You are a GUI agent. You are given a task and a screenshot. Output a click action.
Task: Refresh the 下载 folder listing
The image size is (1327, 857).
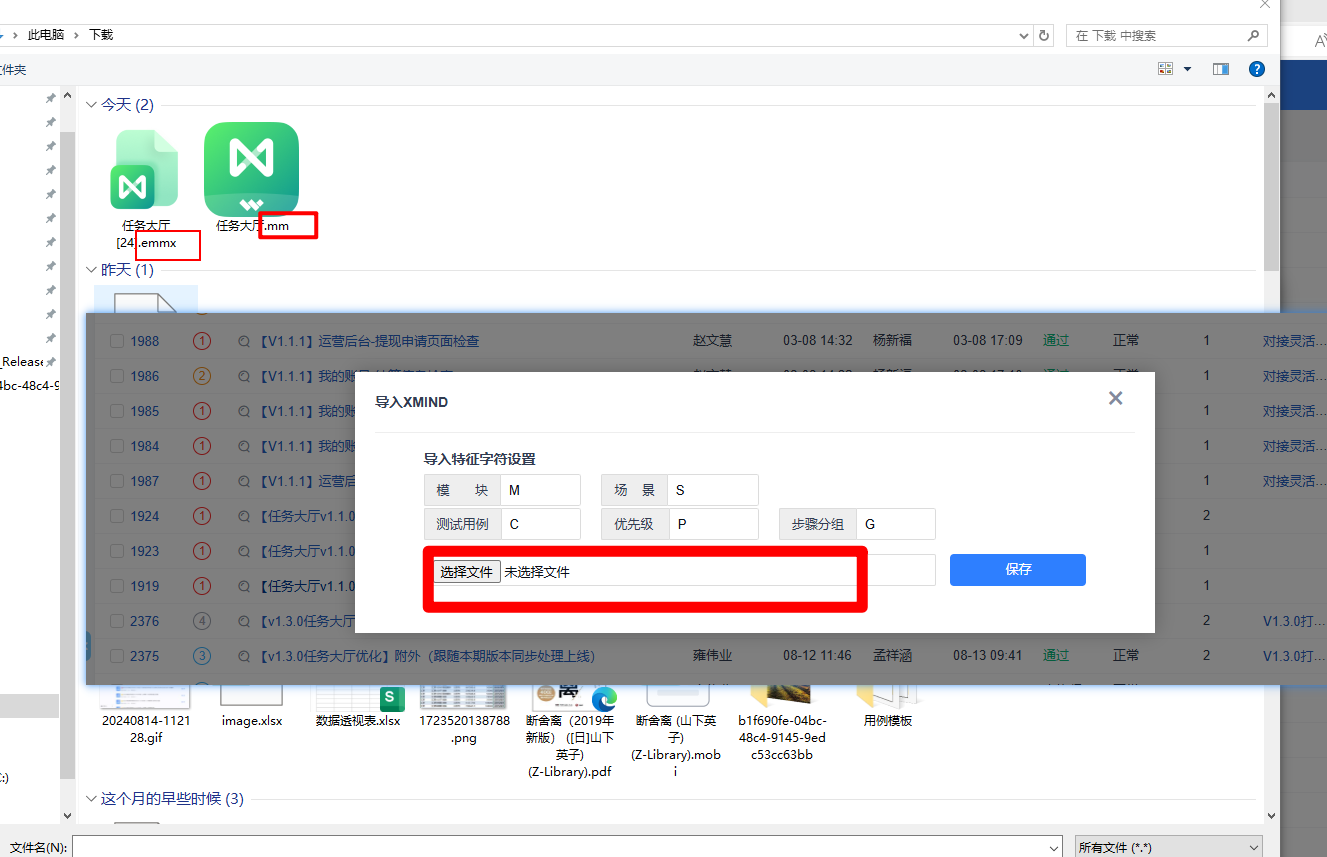[1045, 35]
